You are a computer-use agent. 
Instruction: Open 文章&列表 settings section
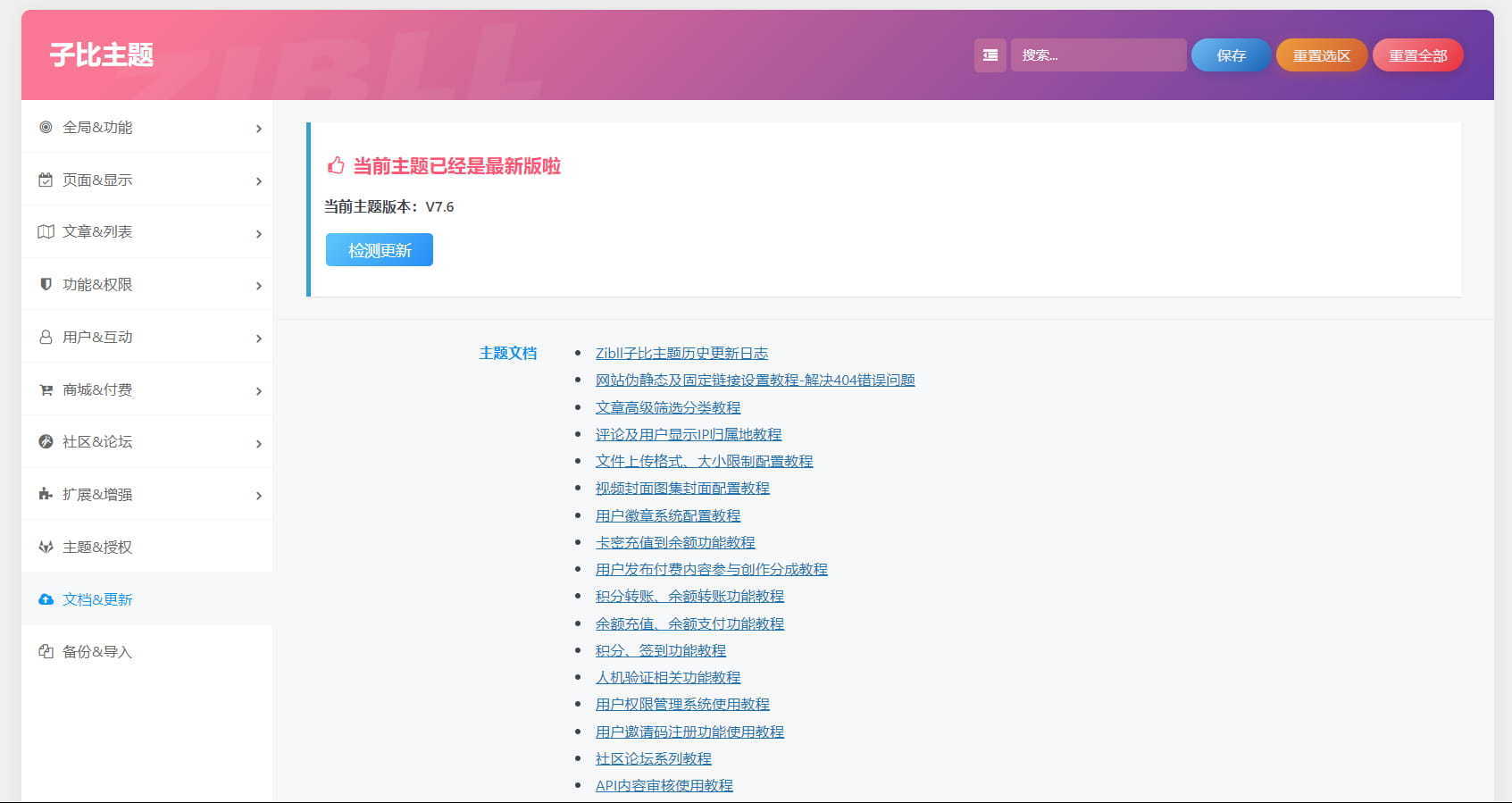(x=147, y=231)
